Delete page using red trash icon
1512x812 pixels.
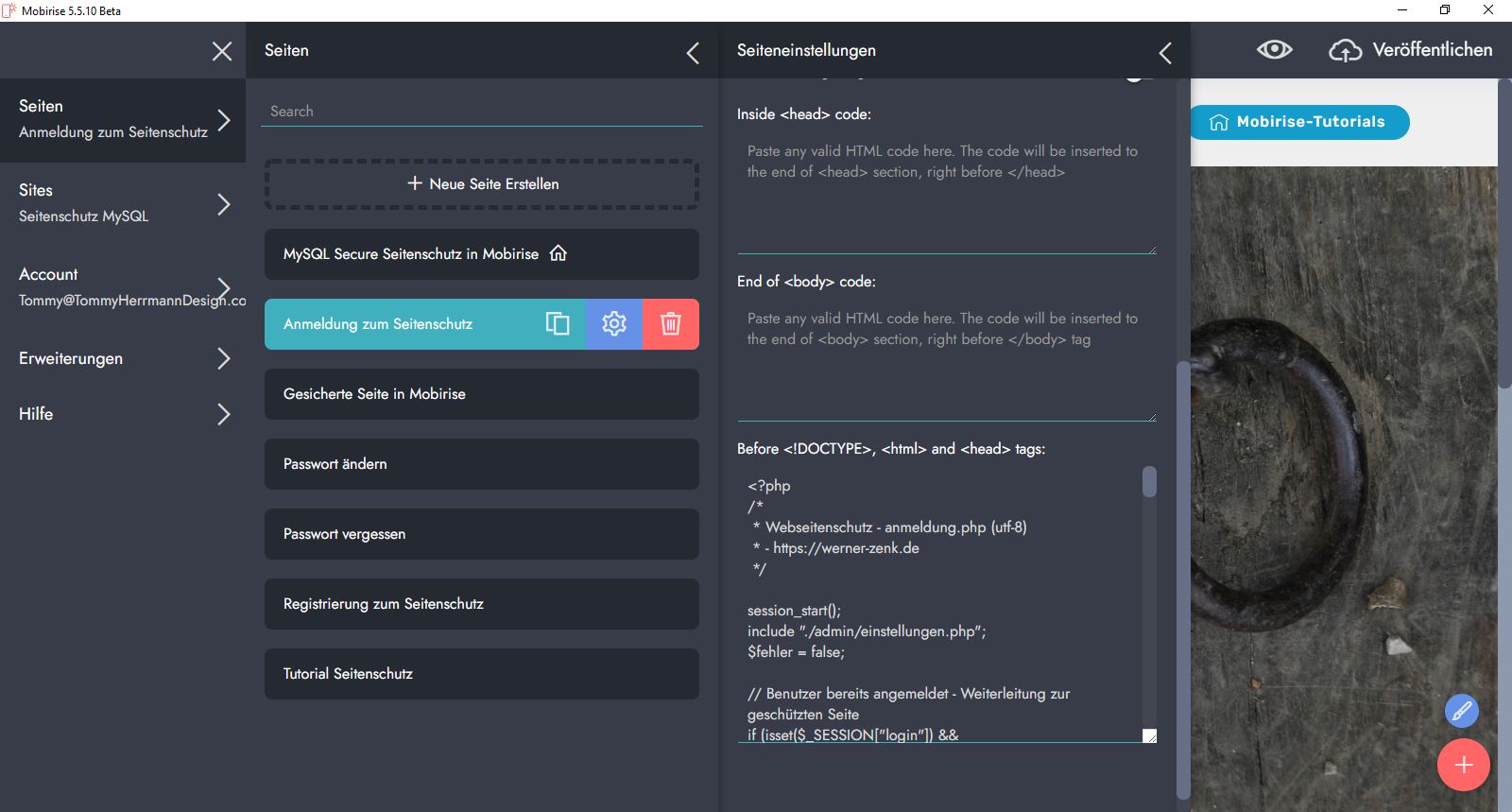click(x=671, y=324)
